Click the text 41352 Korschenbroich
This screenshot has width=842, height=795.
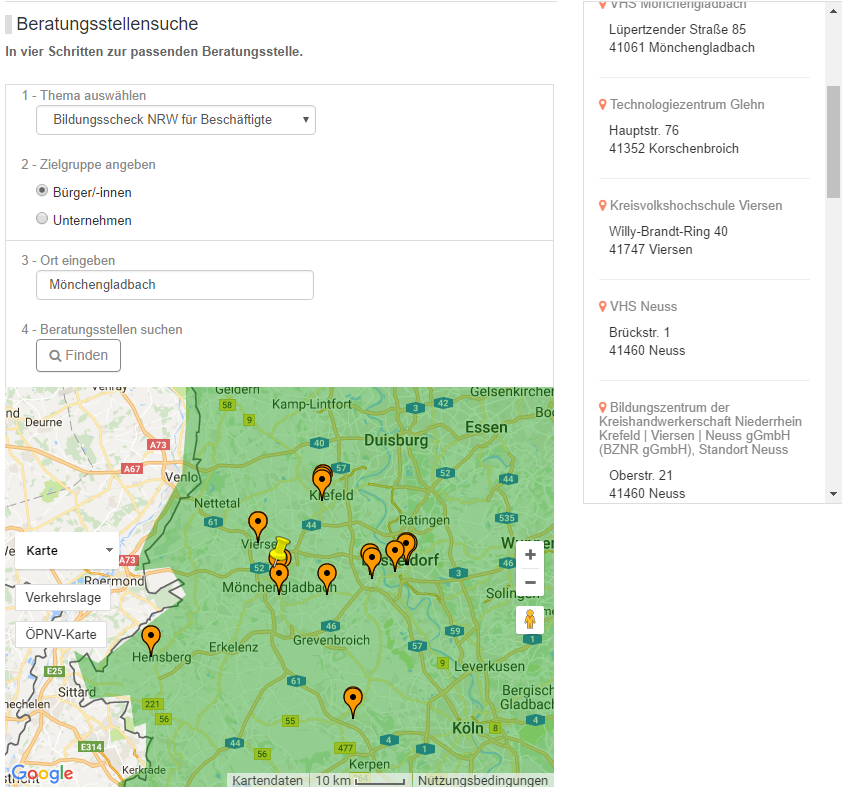point(674,149)
